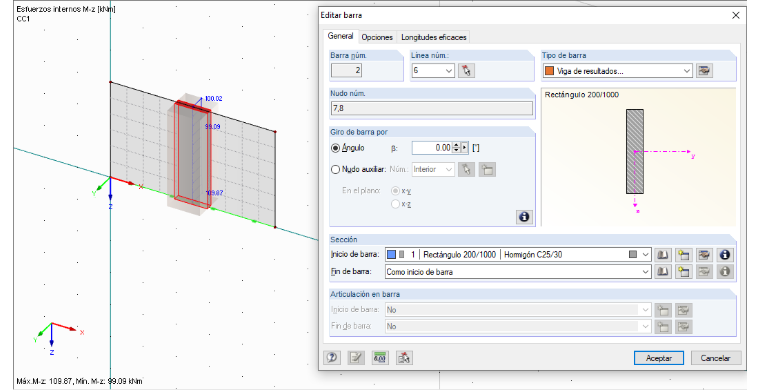New hinge icon for Fin de barra articulación
760x390 pixels.
coord(663,327)
